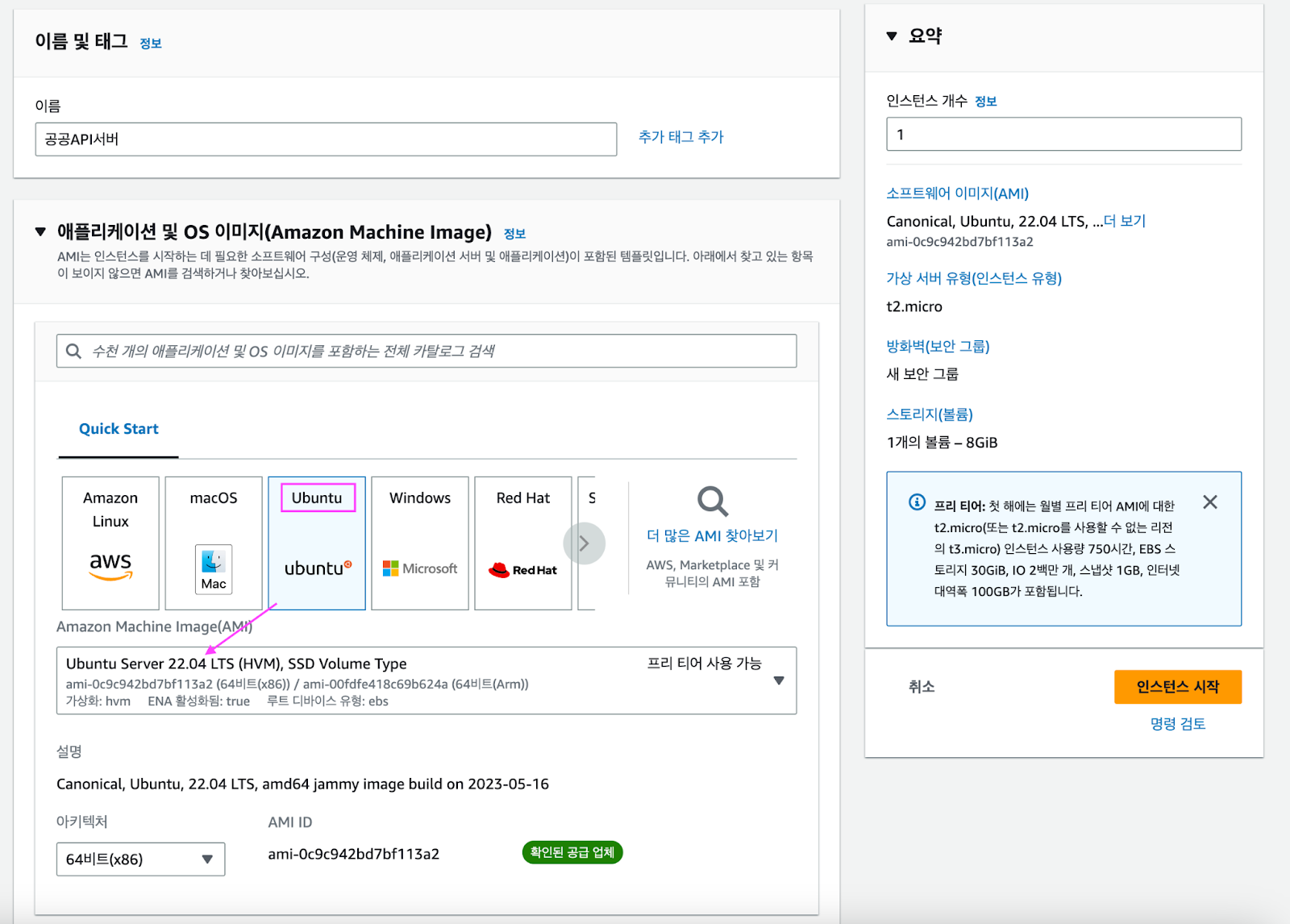Open the 64비트(x86) architecture dropdown

click(x=140, y=859)
